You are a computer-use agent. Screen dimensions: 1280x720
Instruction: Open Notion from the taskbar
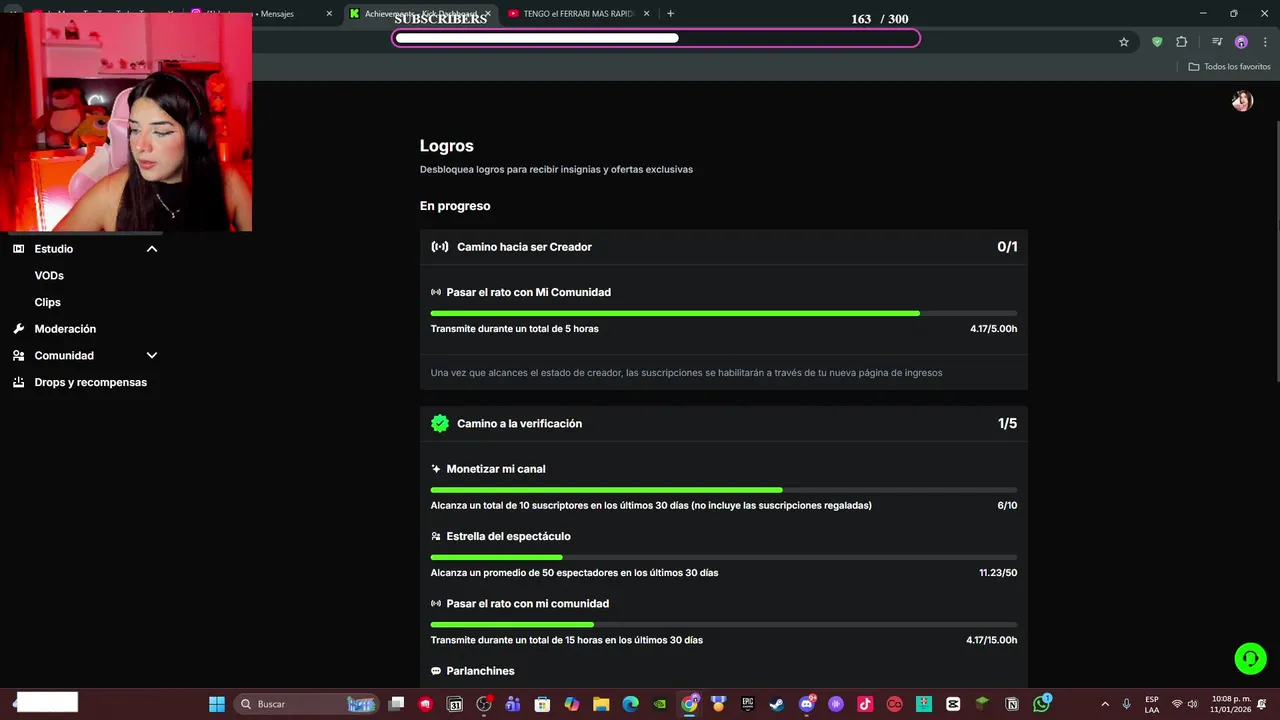pyautogui.click(x=1012, y=704)
